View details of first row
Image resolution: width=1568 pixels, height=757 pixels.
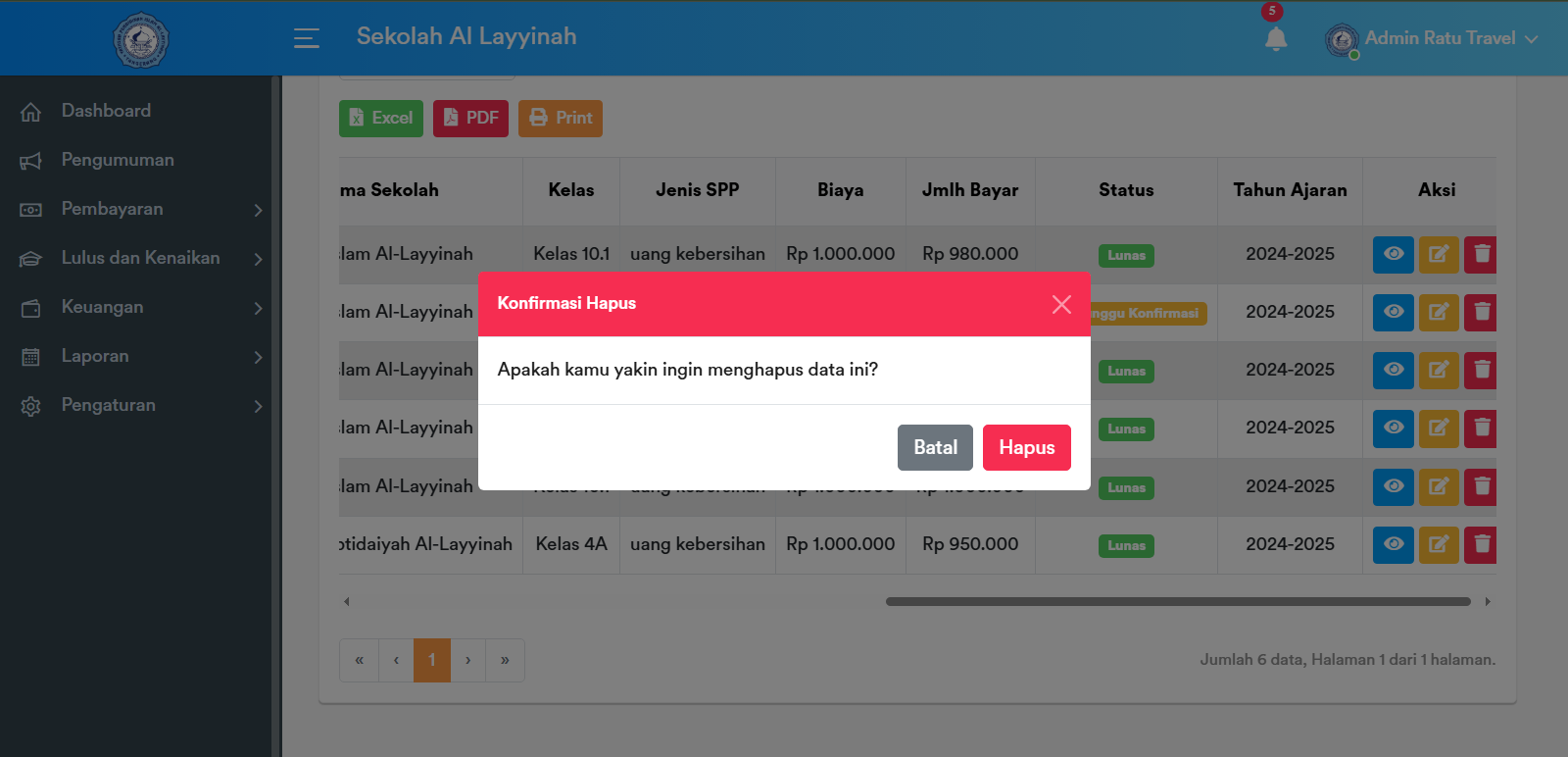point(1393,255)
